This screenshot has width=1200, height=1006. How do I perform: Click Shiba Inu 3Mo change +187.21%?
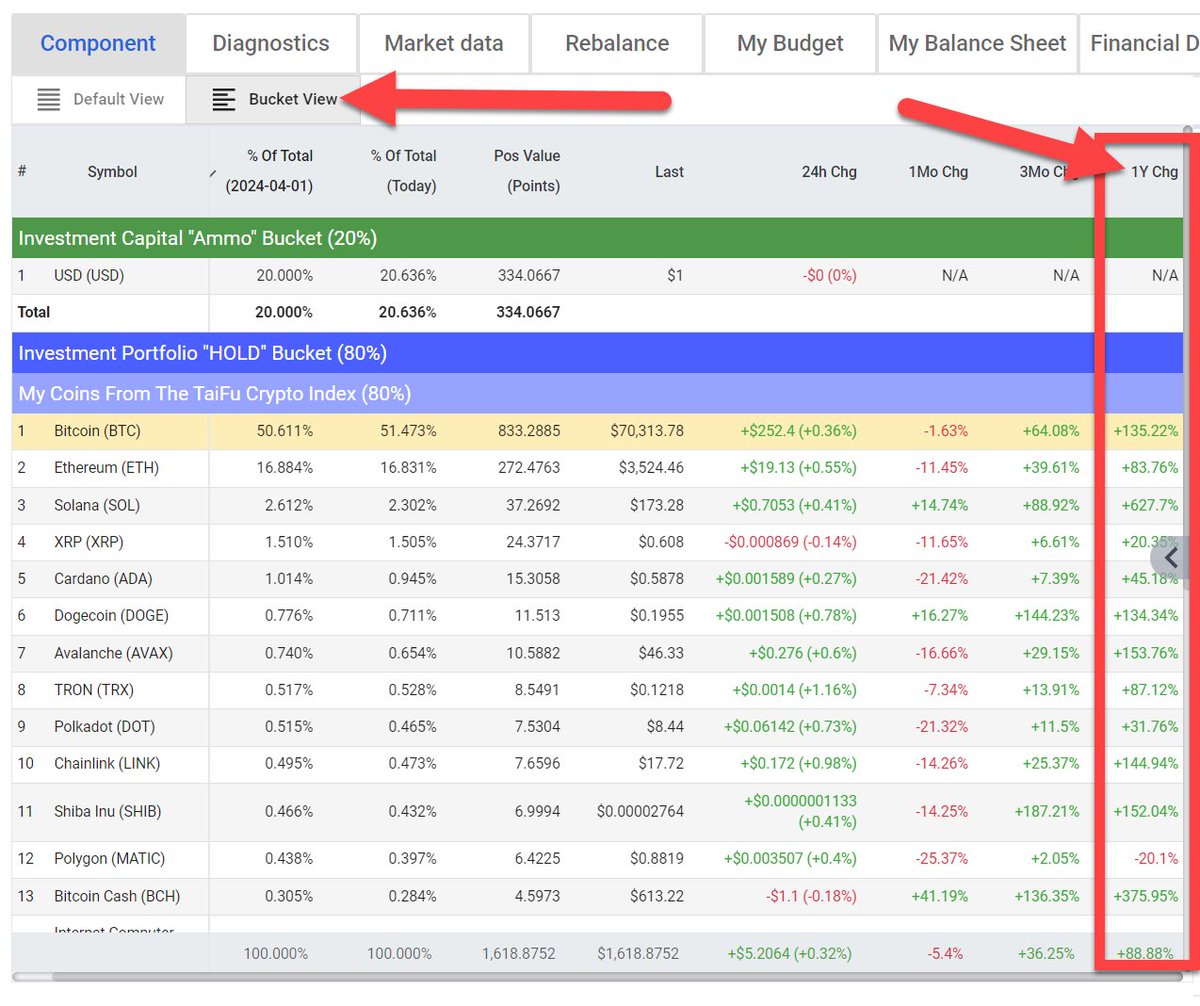pos(1045,811)
